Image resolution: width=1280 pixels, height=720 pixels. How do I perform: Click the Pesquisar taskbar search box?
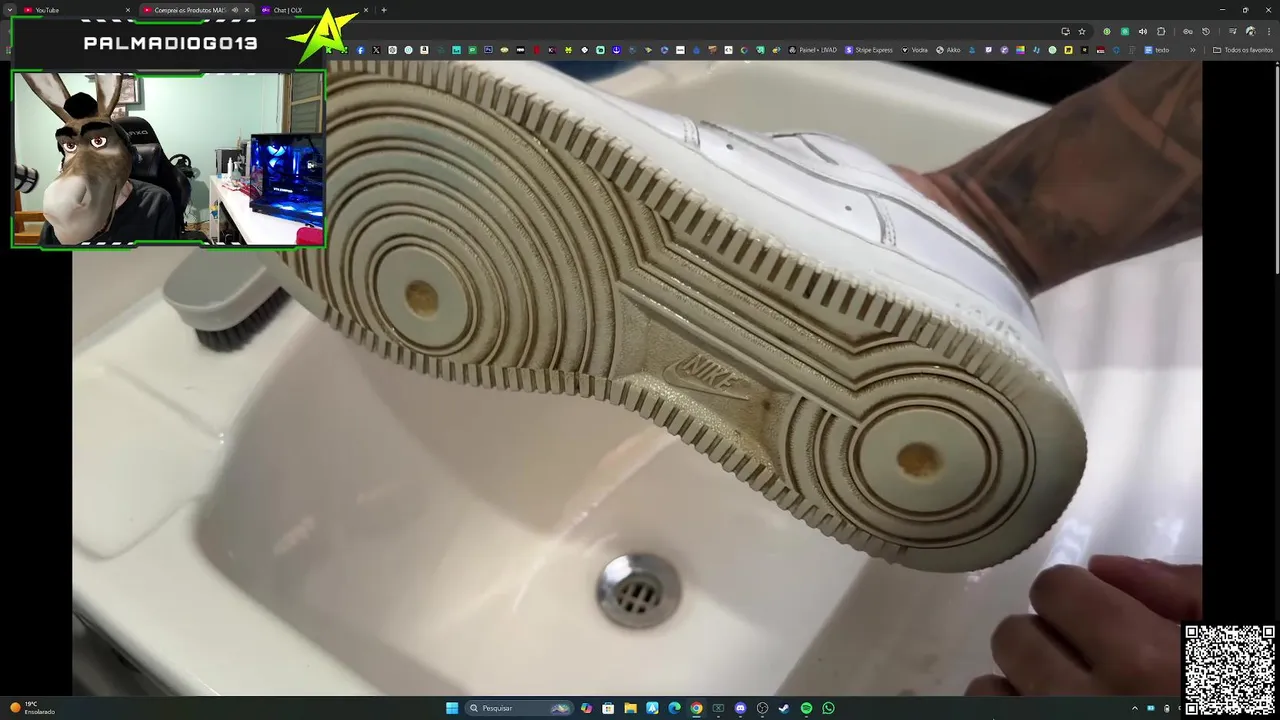coord(519,708)
